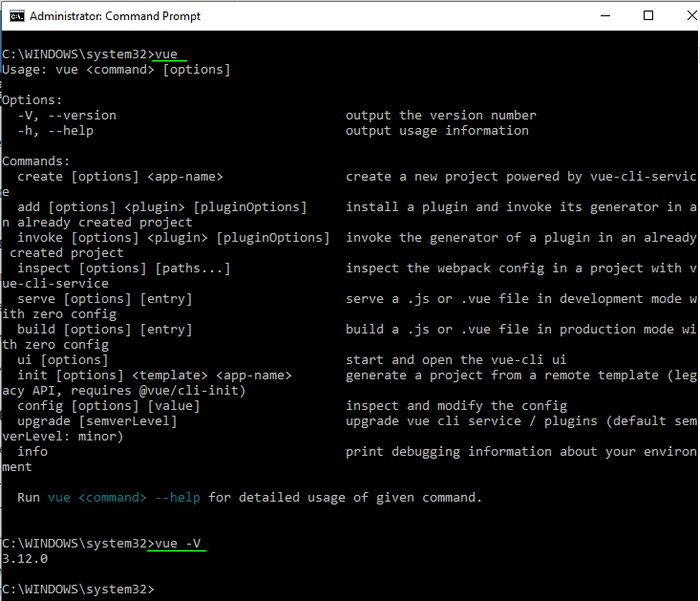Click 'start and open the vue-cli ui' description

click(x=456, y=360)
